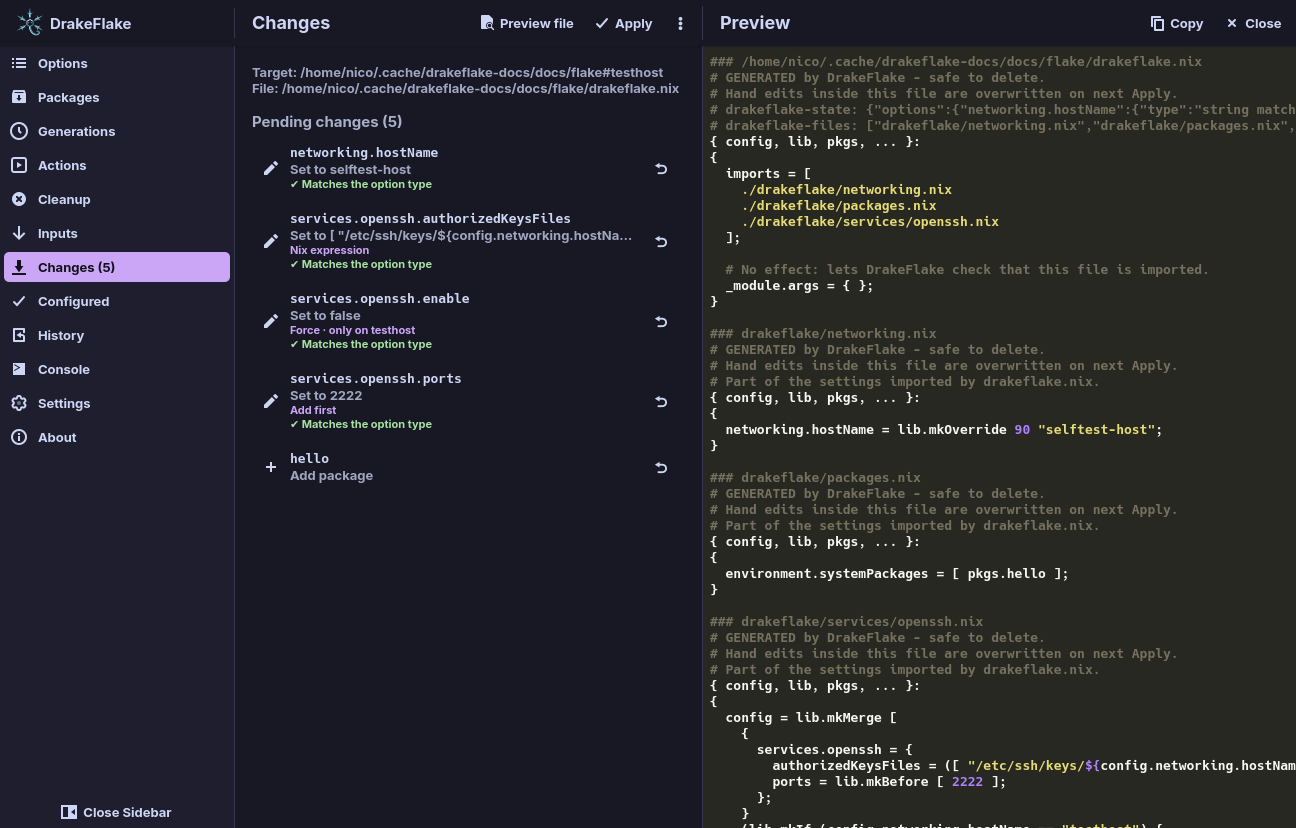This screenshot has height=828, width=1296.
Task: Open Console in the sidebar
Action: point(117,369)
